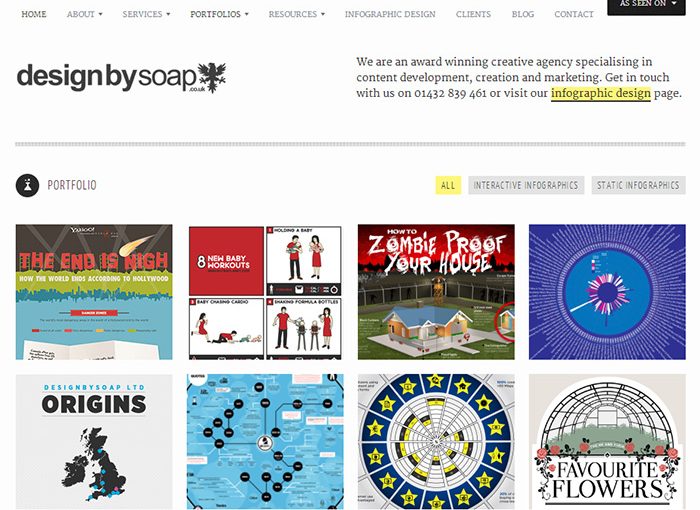Expand the About dropdown menu
Viewport: 700px width, 510px height.
85,14
